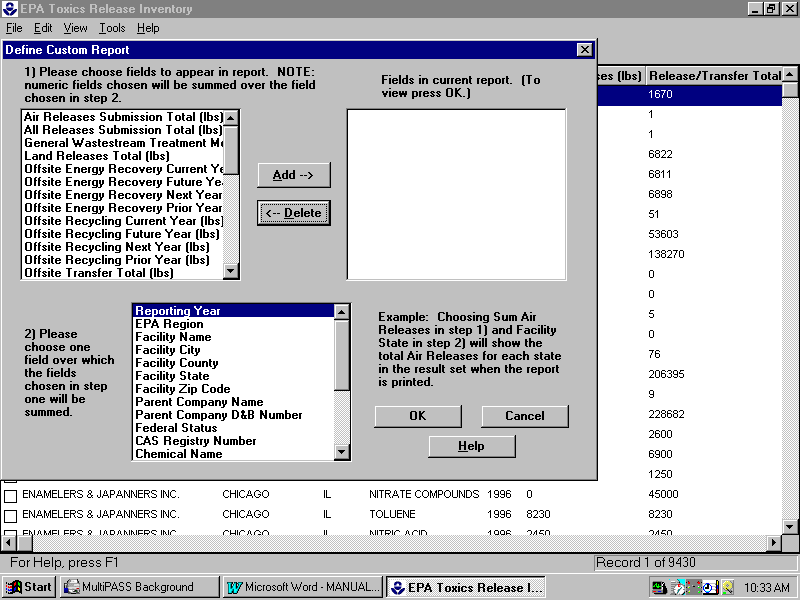800x600 pixels.
Task: Click the Cancel button
Action: (525, 416)
